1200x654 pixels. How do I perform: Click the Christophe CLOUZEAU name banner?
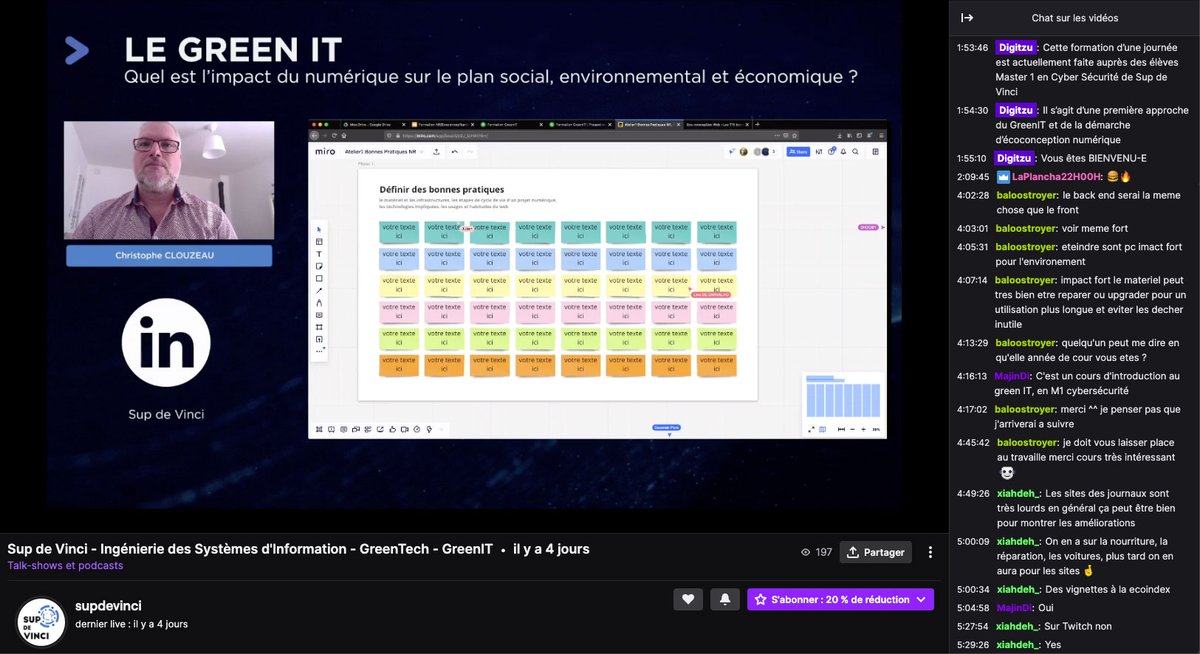[169, 256]
